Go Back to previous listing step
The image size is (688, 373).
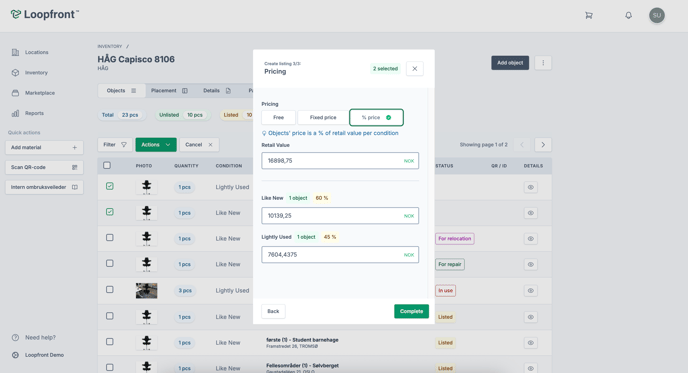click(x=273, y=311)
